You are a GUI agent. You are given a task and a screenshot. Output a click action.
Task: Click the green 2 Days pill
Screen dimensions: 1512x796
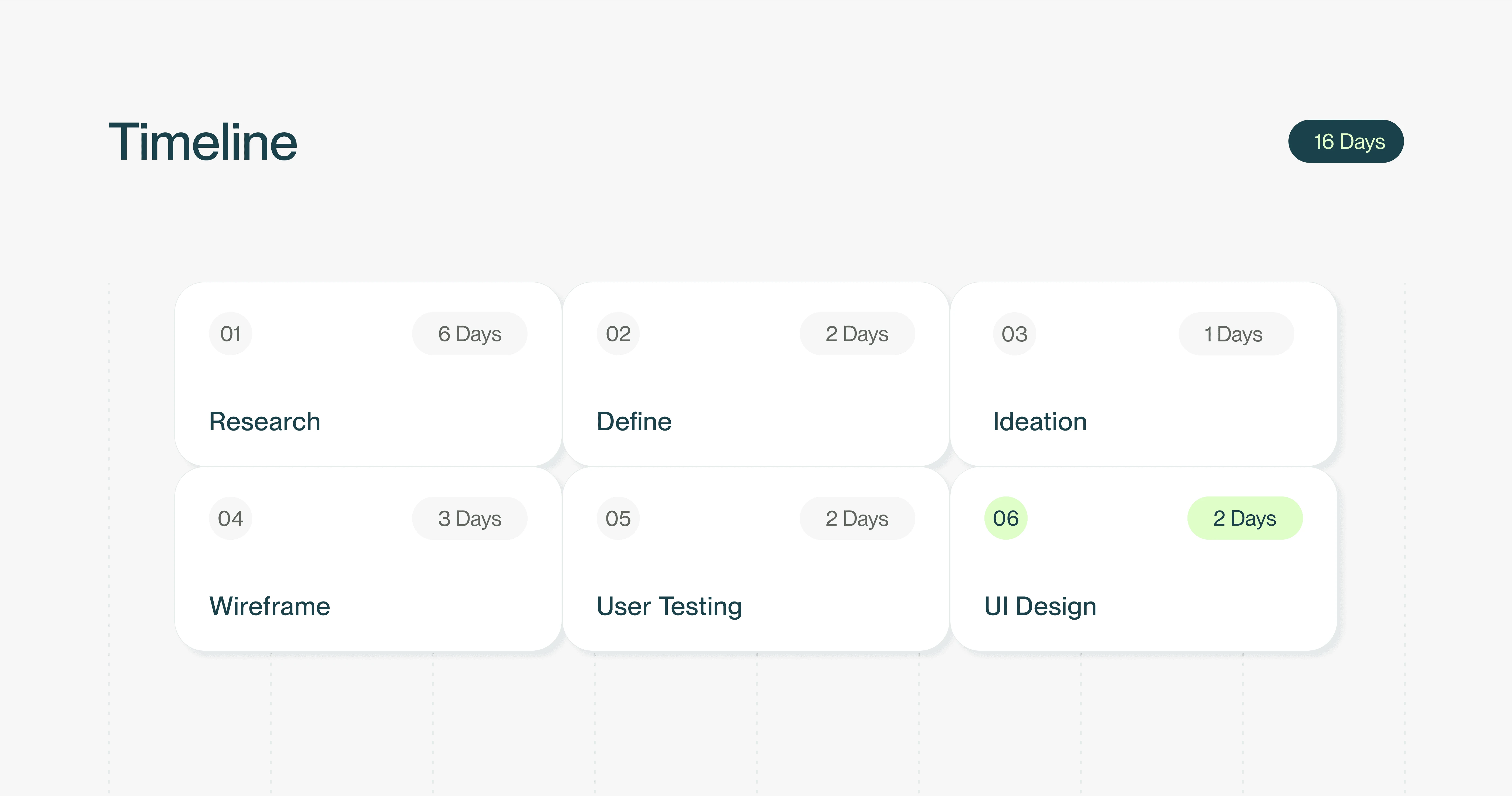point(1244,518)
